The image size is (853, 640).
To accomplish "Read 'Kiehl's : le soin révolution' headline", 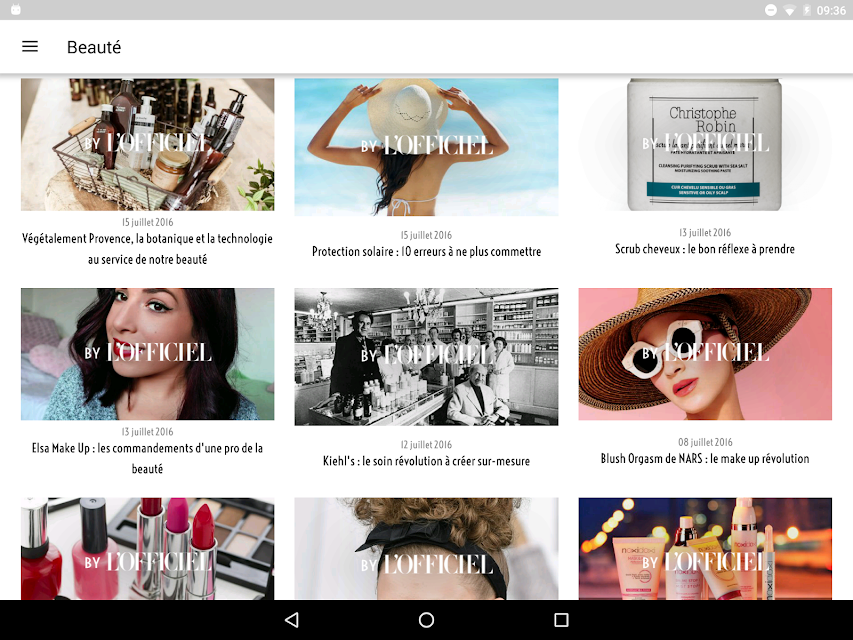I will coord(426,461).
